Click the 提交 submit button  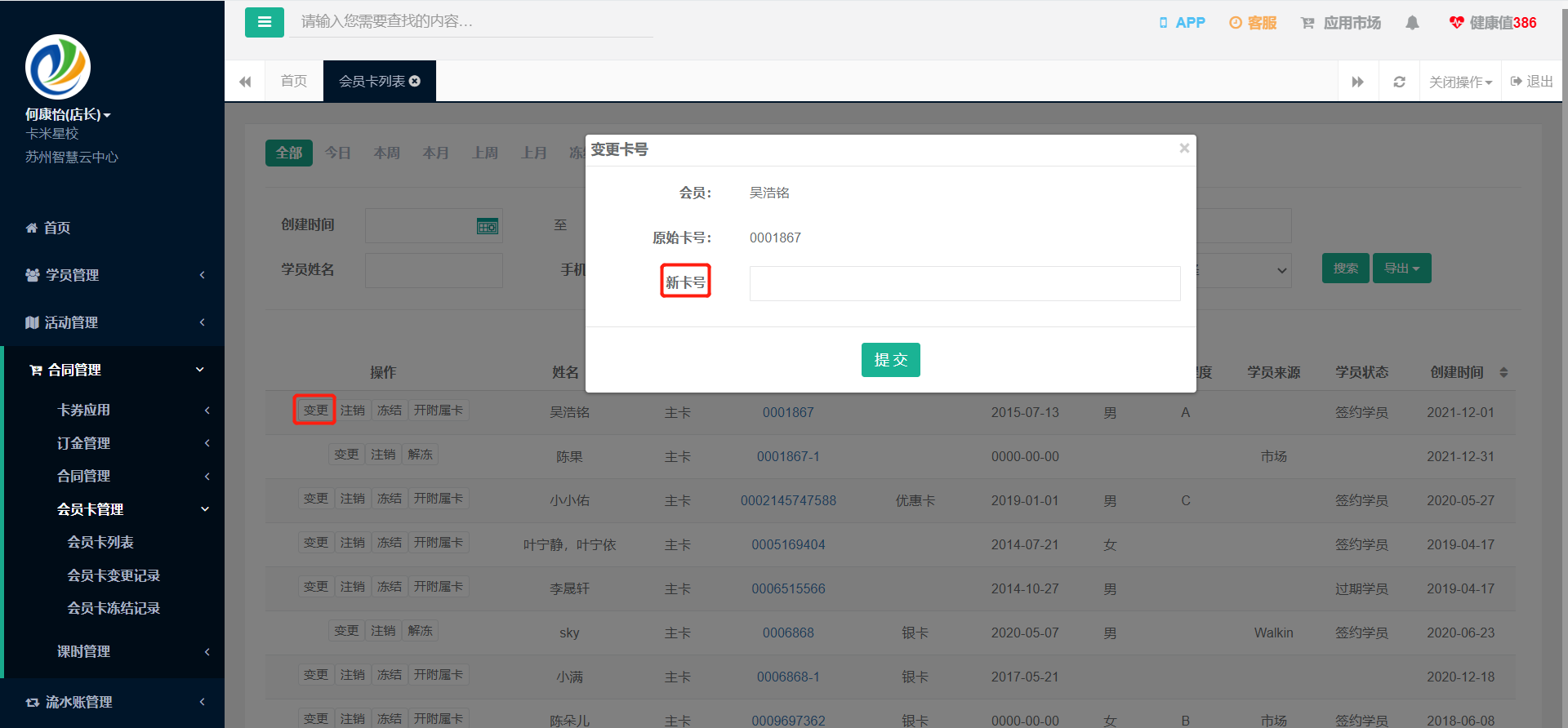click(890, 360)
